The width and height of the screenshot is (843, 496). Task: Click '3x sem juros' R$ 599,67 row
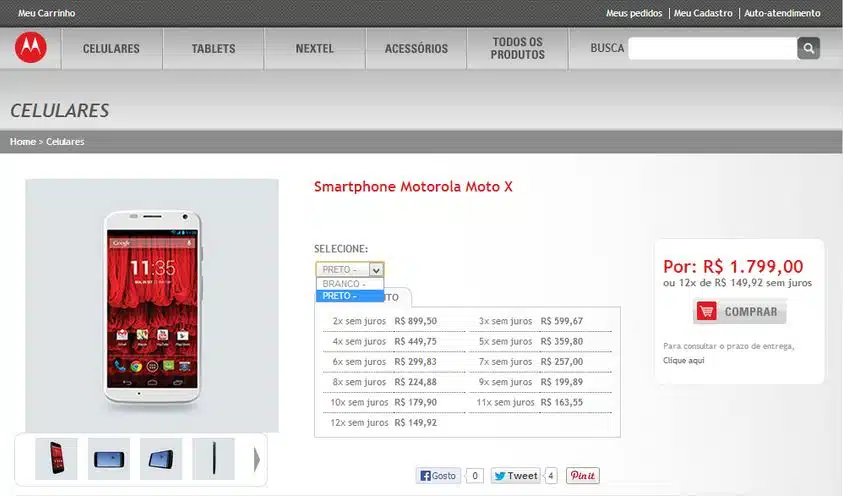point(540,321)
